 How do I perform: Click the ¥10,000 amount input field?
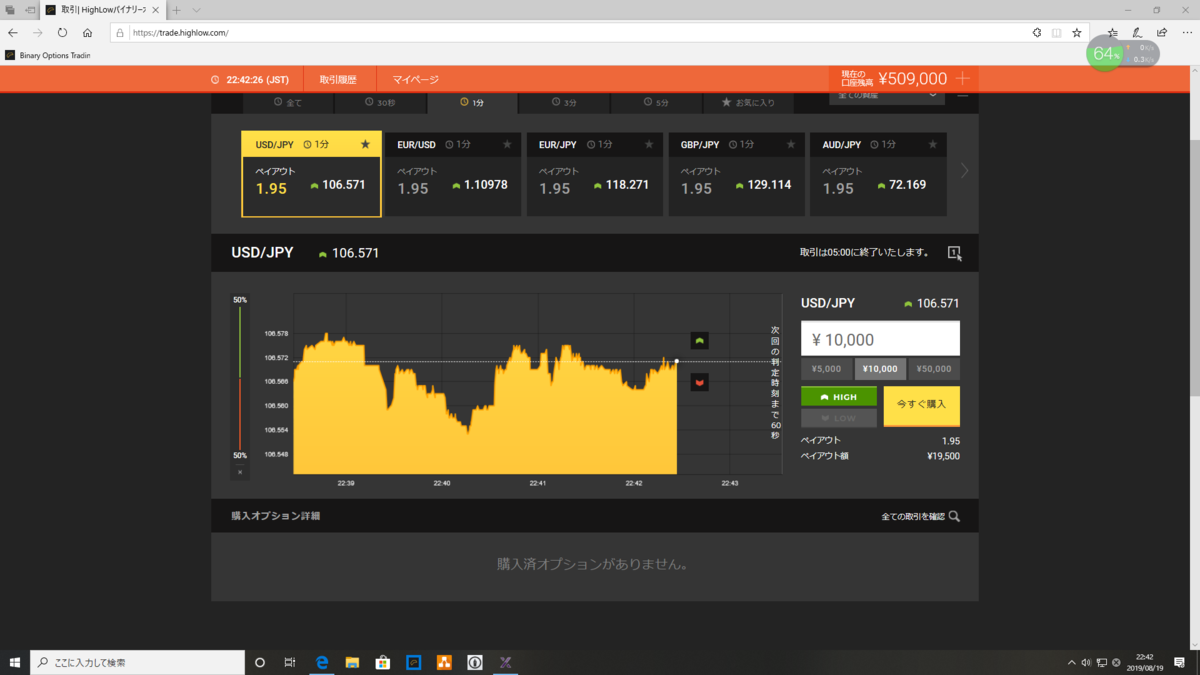[x=881, y=339]
